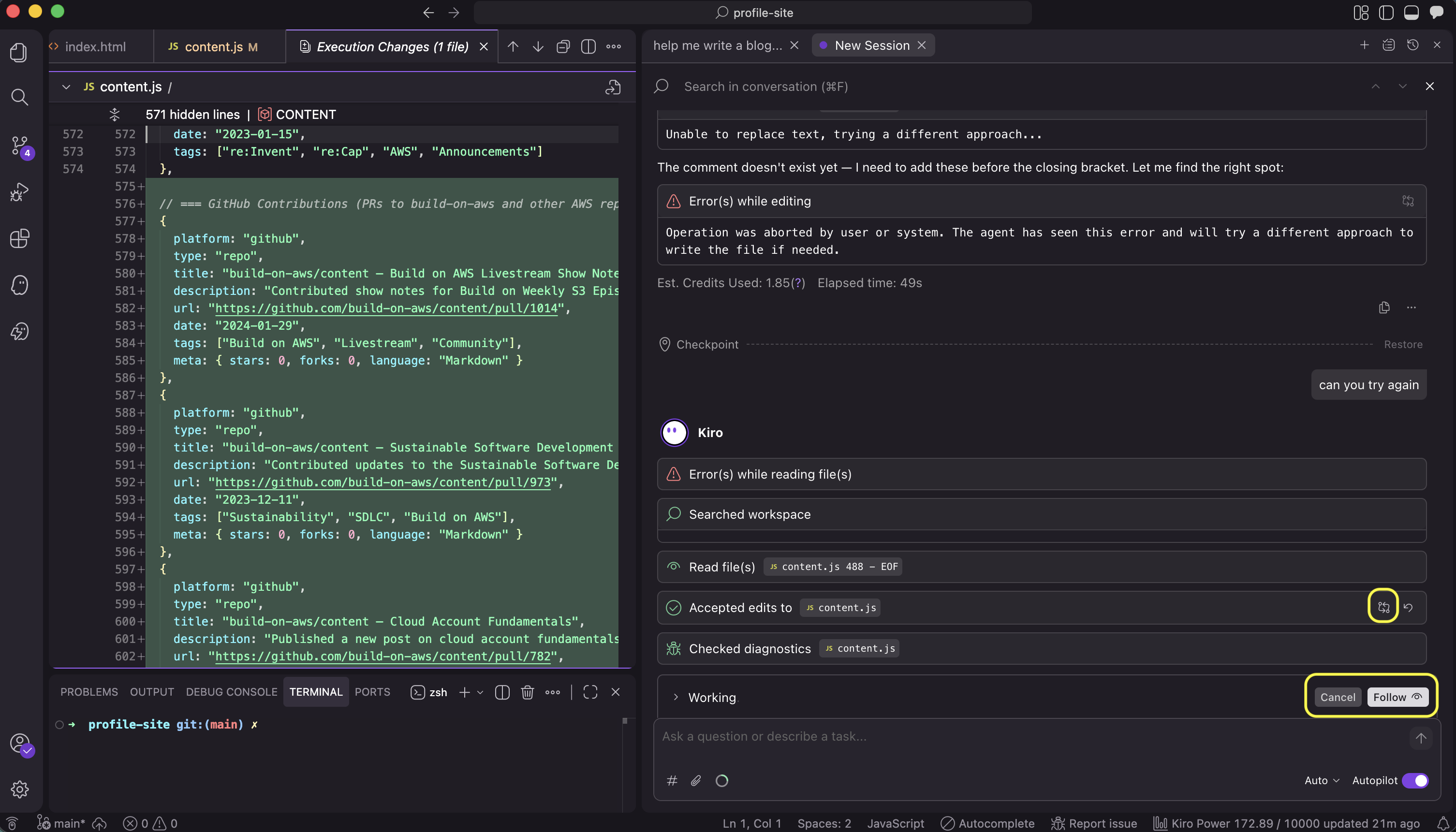
Task: Toggle the bottom panel visibility in title bar
Action: point(1412,13)
